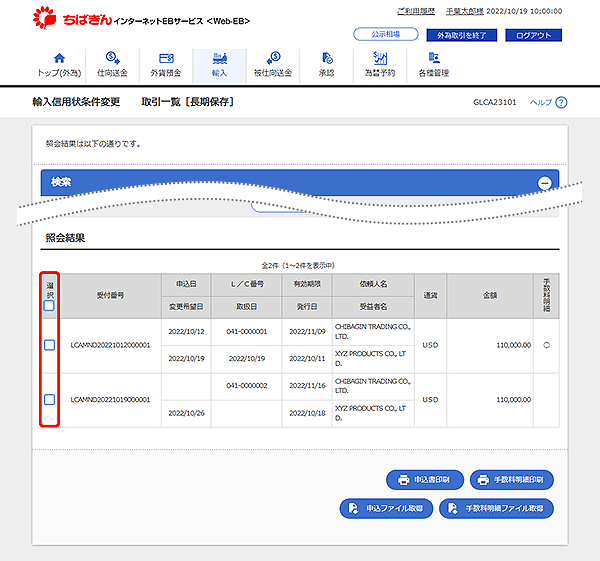
Task: Click the 公示相場 button
Action: [386, 34]
